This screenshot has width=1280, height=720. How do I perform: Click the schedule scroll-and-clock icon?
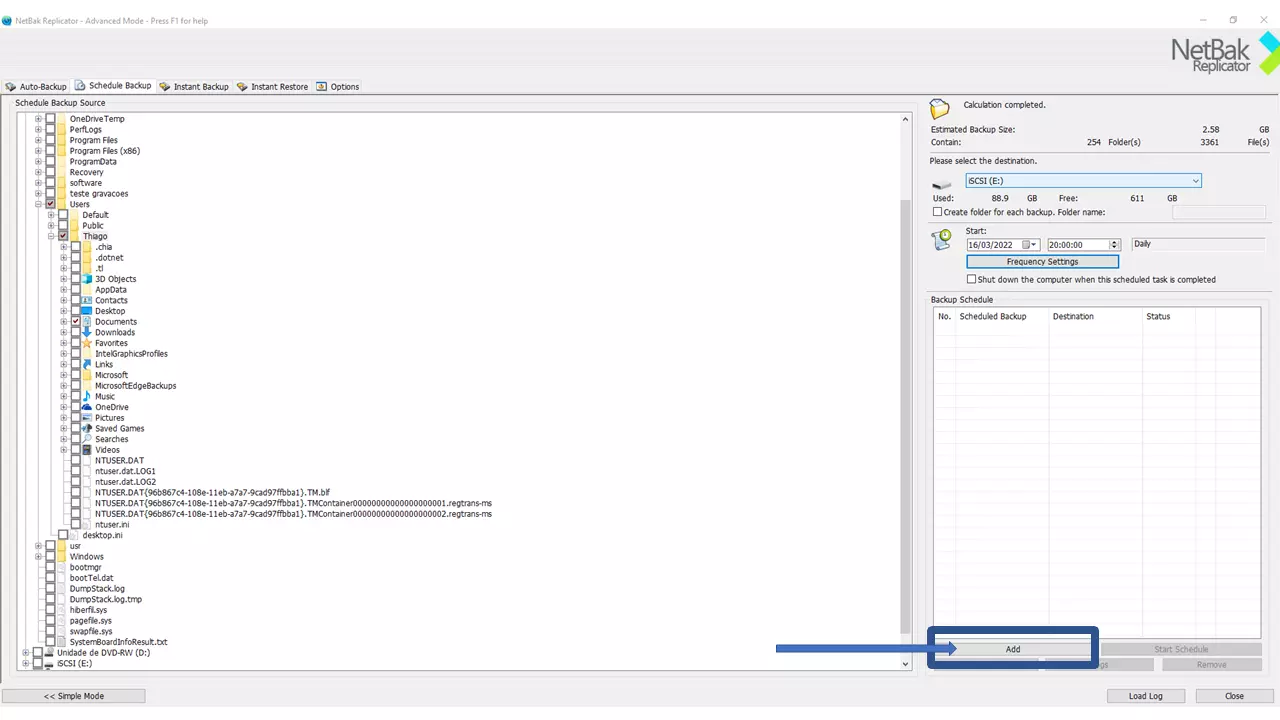pos(942,239)
